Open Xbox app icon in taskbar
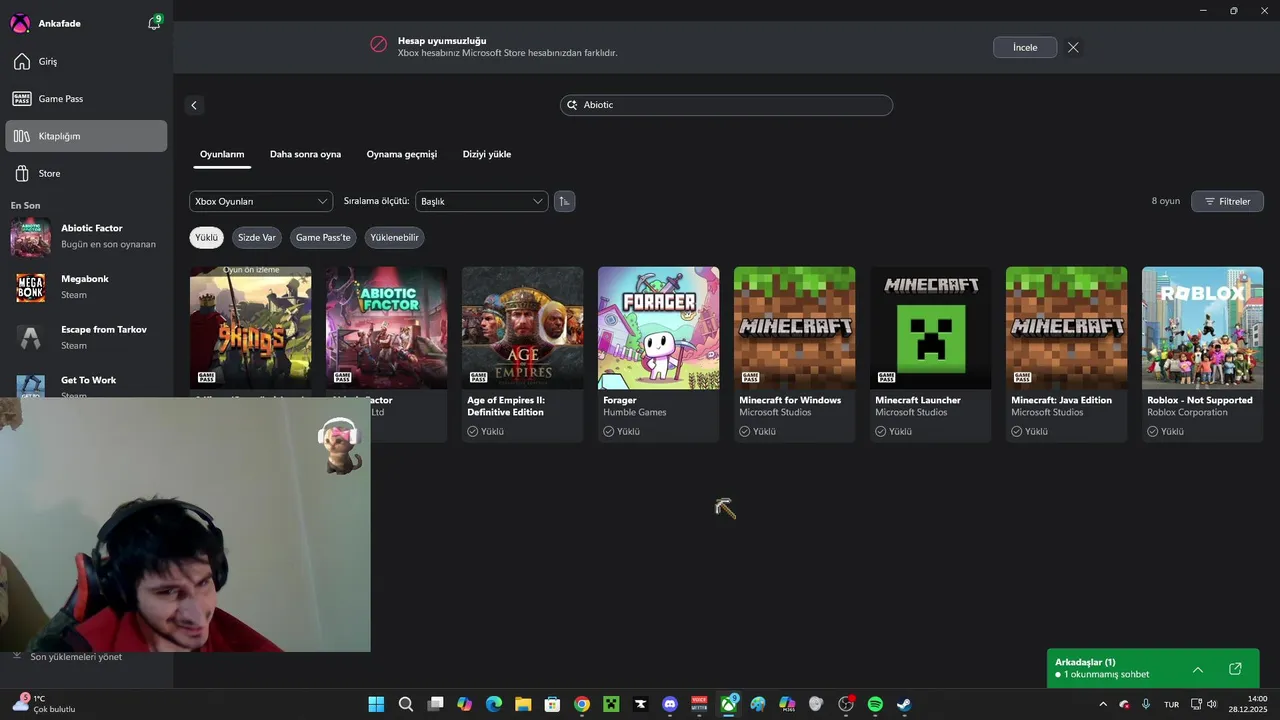The image size is (1280, 720). click(729, 704)
